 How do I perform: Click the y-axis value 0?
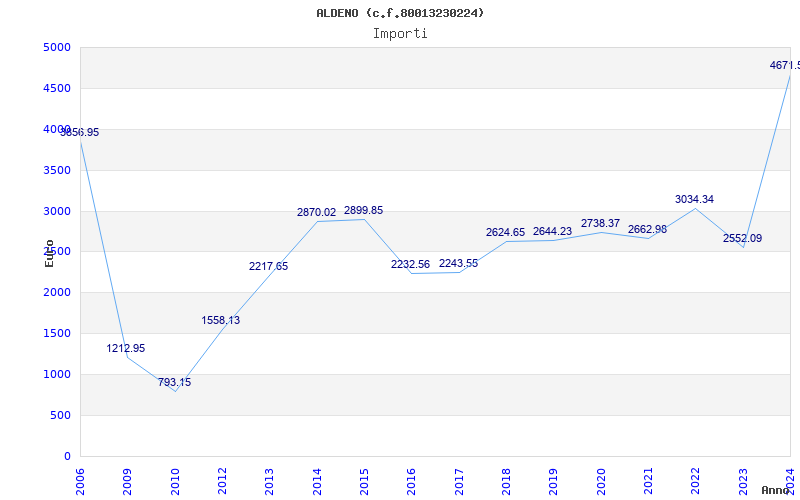67,456
